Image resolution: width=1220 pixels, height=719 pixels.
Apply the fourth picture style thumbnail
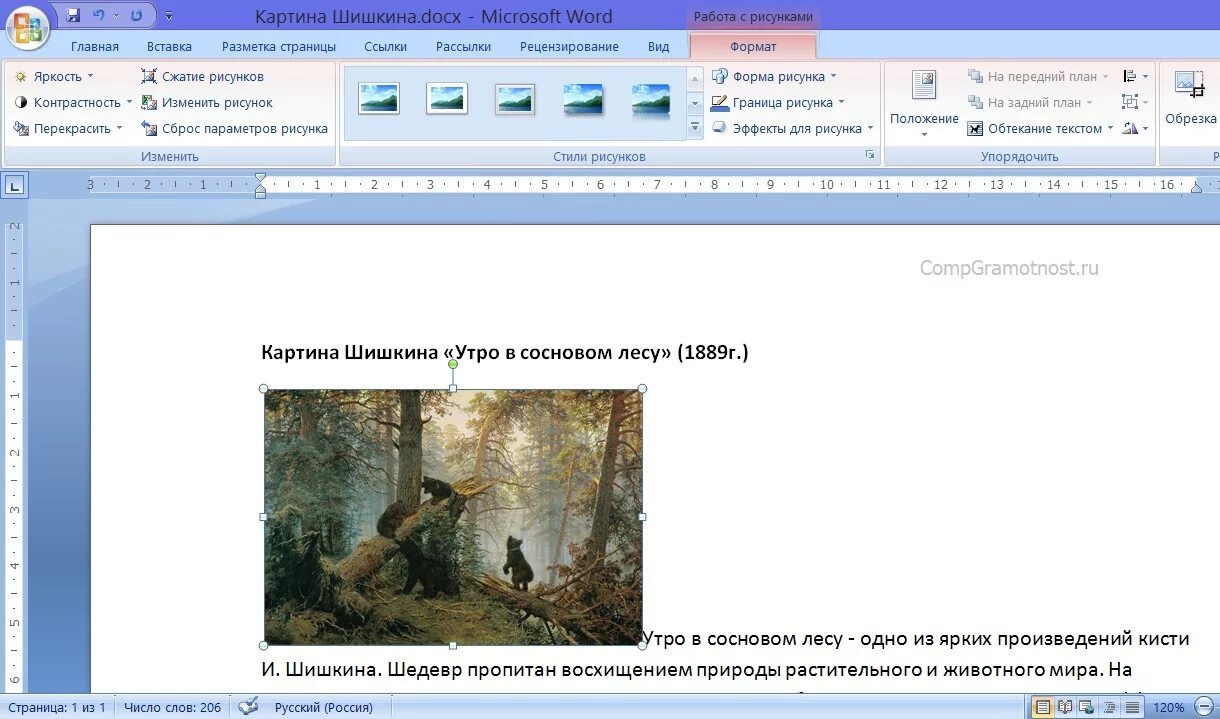[x=583, y=98]
